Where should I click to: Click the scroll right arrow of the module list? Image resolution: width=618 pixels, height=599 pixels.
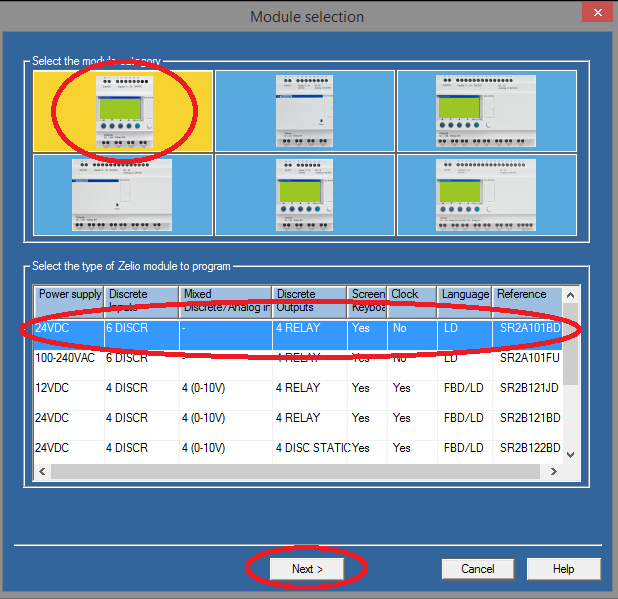554,471
